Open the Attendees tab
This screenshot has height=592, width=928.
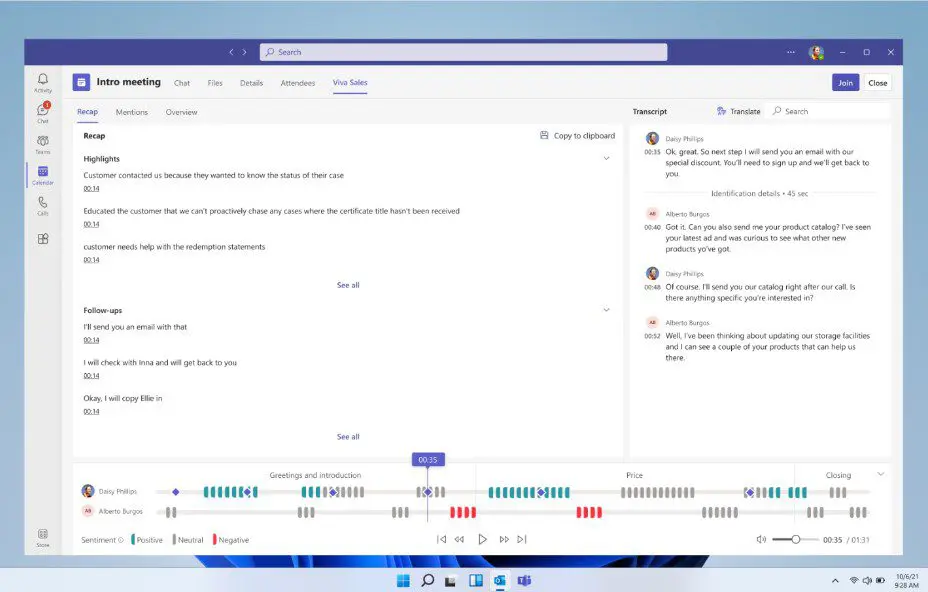[298, 83]
